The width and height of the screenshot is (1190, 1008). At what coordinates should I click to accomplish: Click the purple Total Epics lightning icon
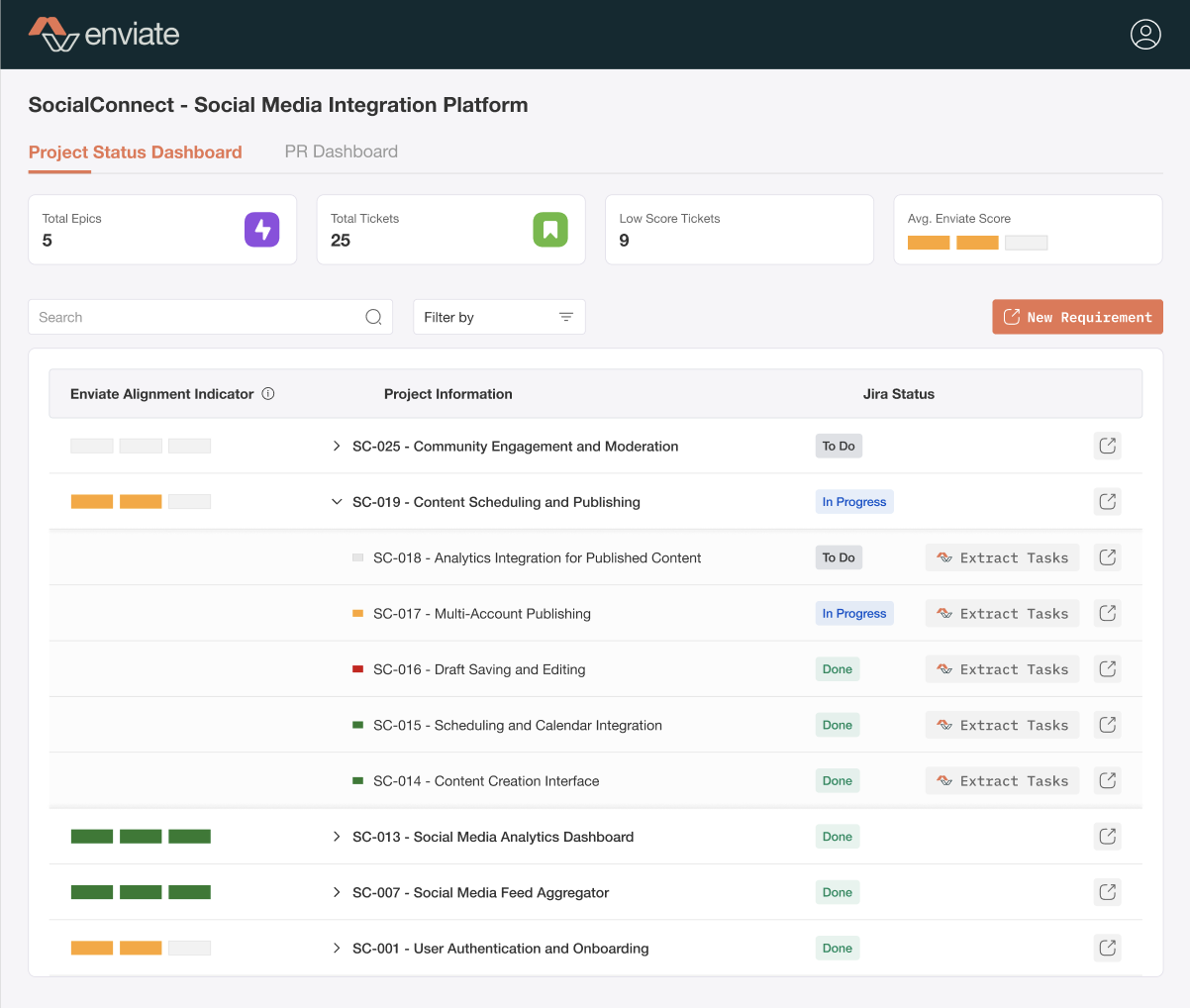262,230
